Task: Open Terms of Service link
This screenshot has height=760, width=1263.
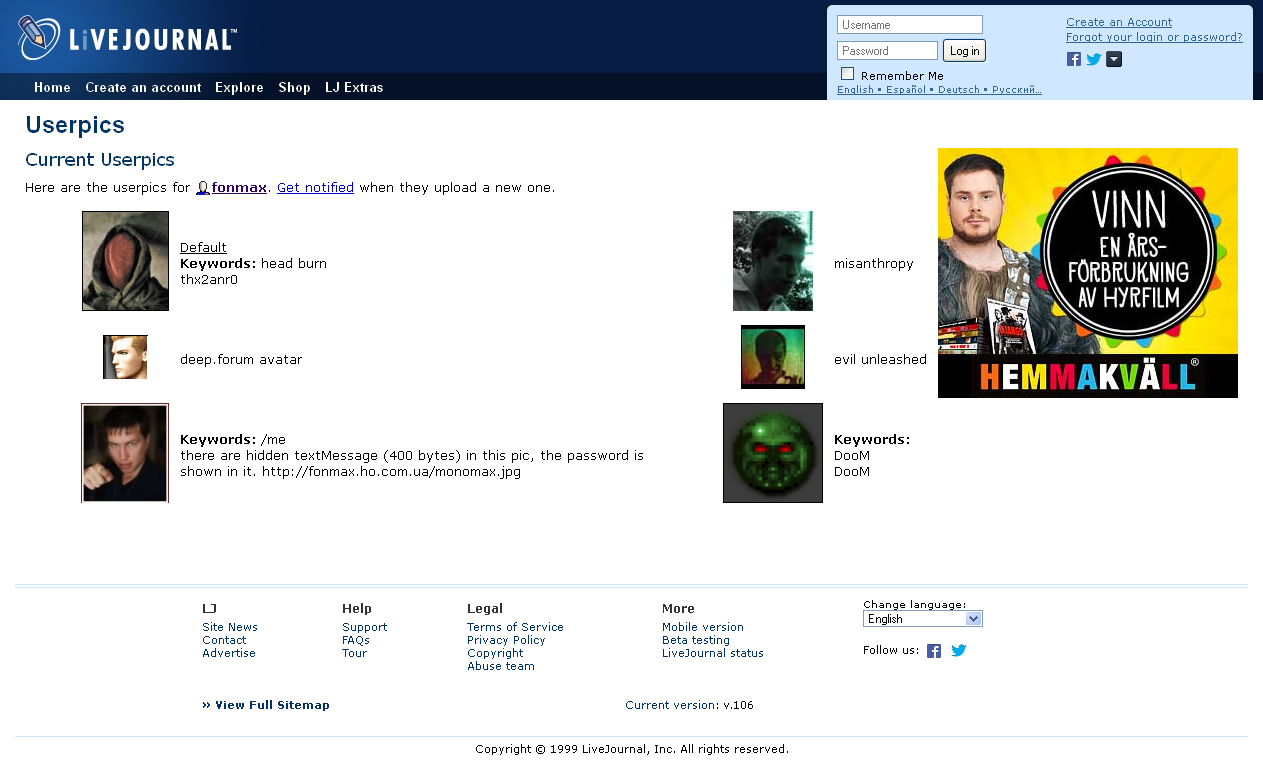Action: [515, 627]
